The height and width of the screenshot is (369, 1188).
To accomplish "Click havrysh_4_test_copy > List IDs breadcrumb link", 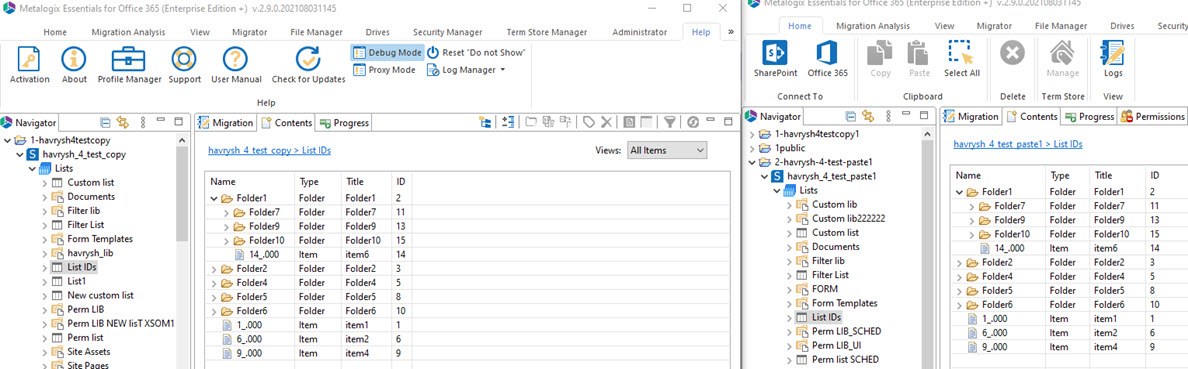I will tap(269, 150).
